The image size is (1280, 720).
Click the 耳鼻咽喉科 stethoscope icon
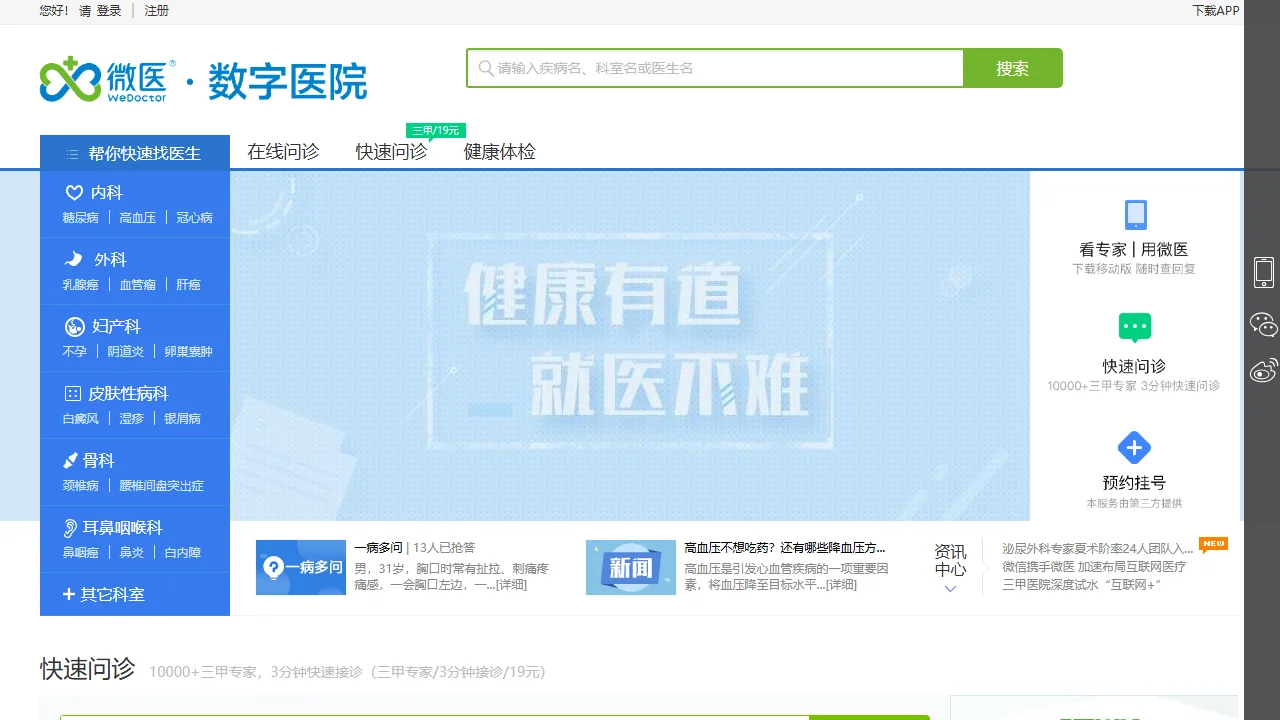coord(70,527)
